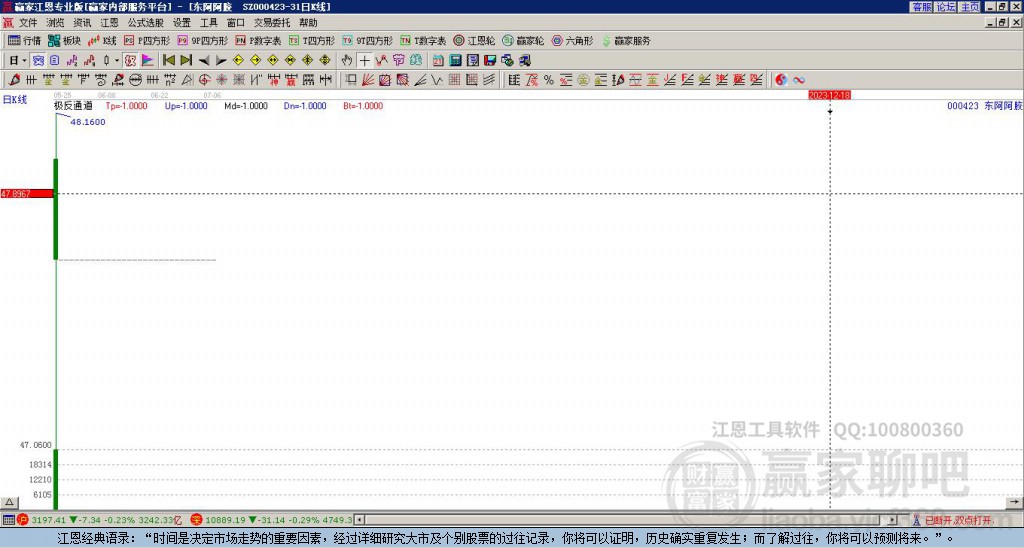Select the hand pan tool

(347, 60)
